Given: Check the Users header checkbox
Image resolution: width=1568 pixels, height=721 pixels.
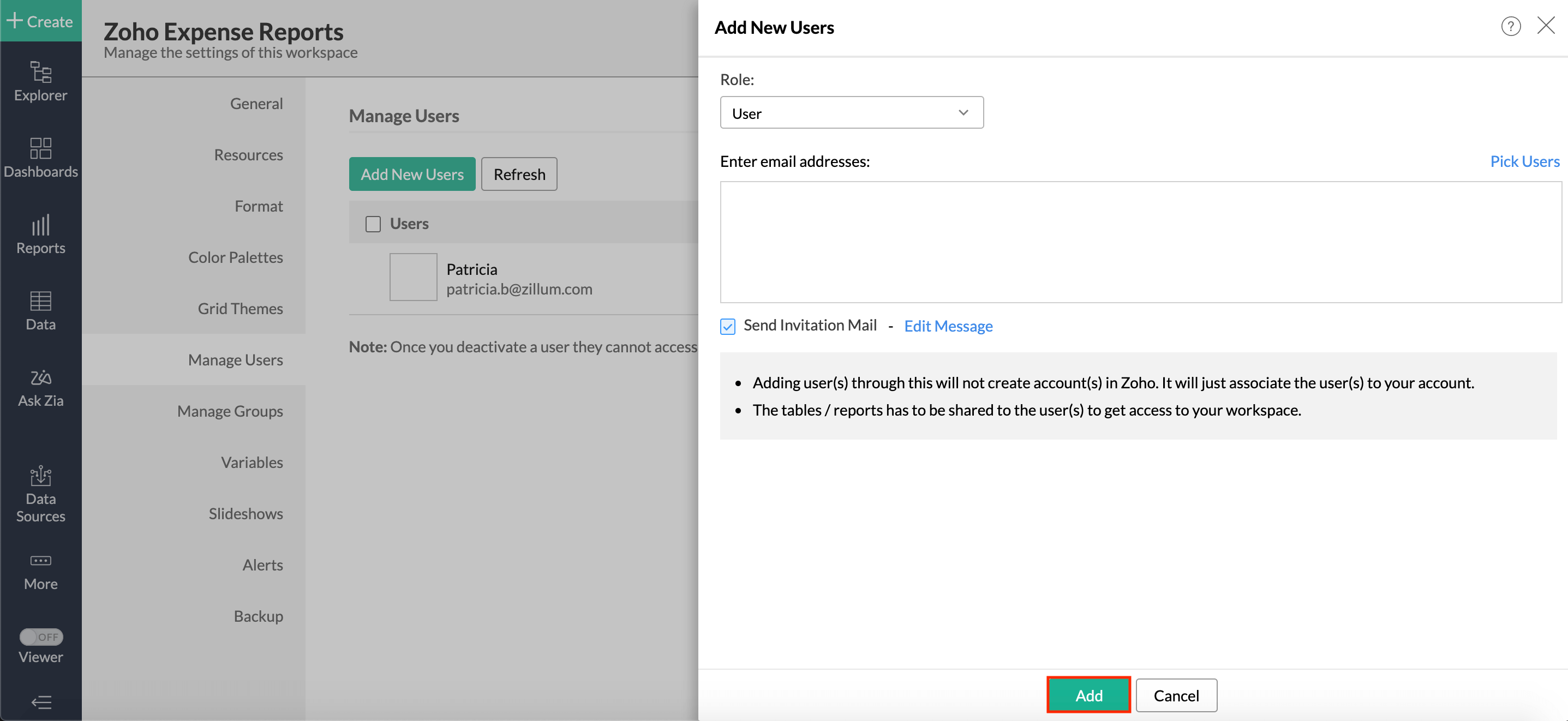Looking at the screenshot, I should pos(373,223).
